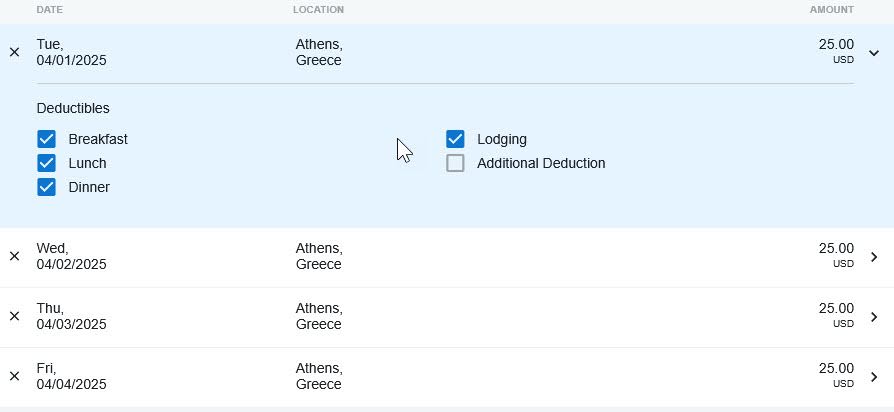
Task: Disable the Lodging deduction
Action: (x=455, y=139)
